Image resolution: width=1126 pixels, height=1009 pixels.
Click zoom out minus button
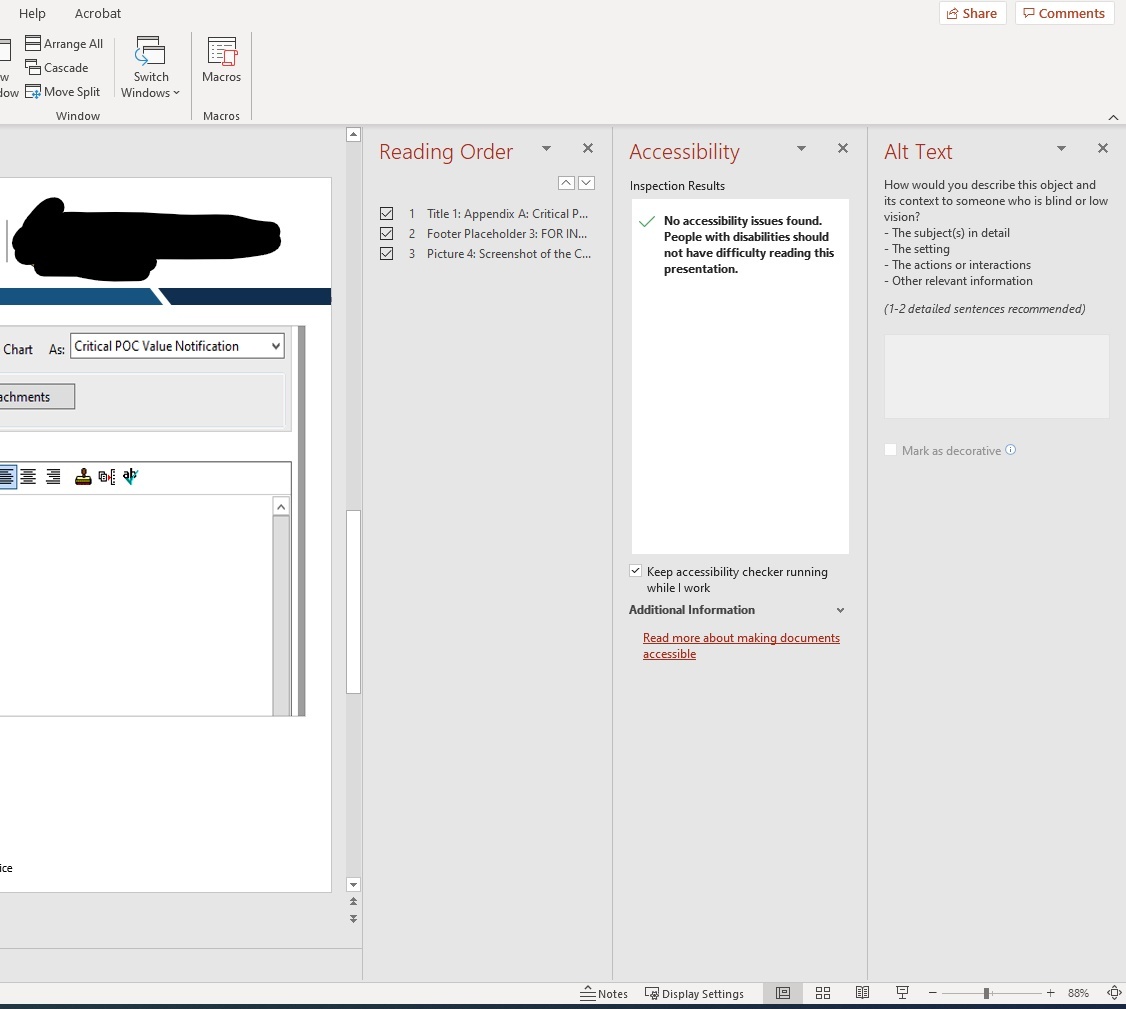click(933, 993)
